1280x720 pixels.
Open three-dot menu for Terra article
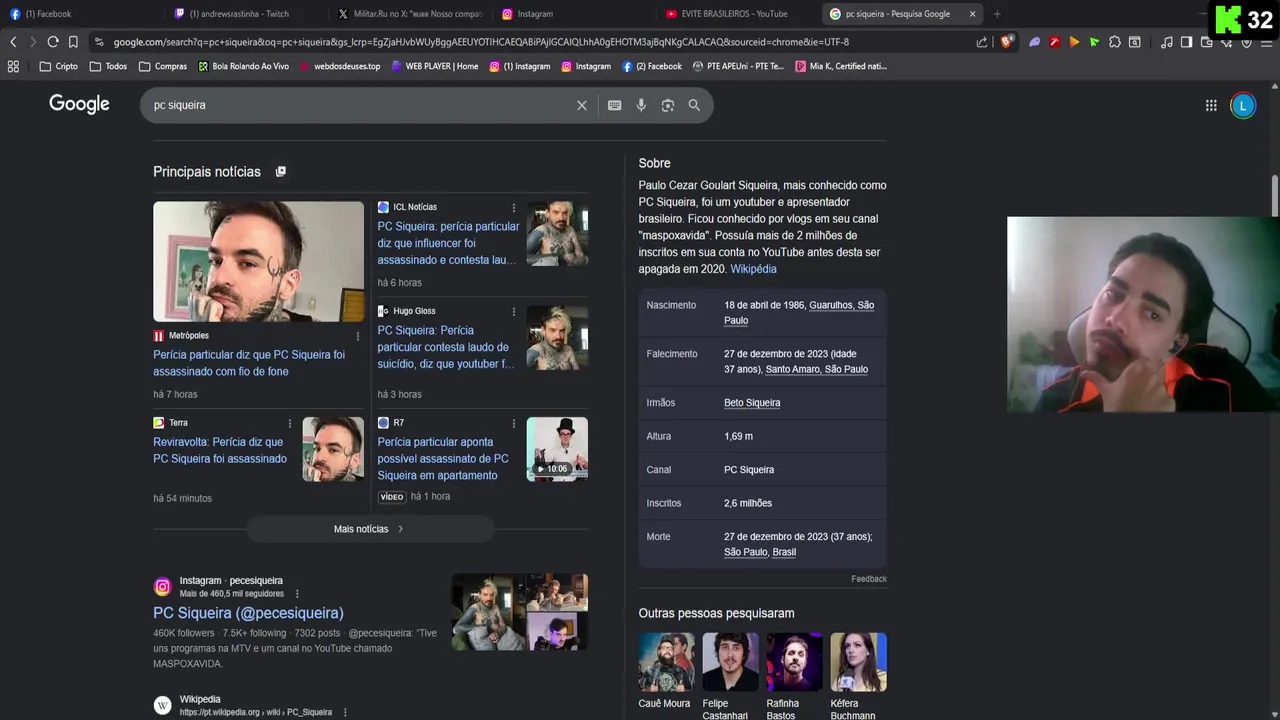pos(290,424)
